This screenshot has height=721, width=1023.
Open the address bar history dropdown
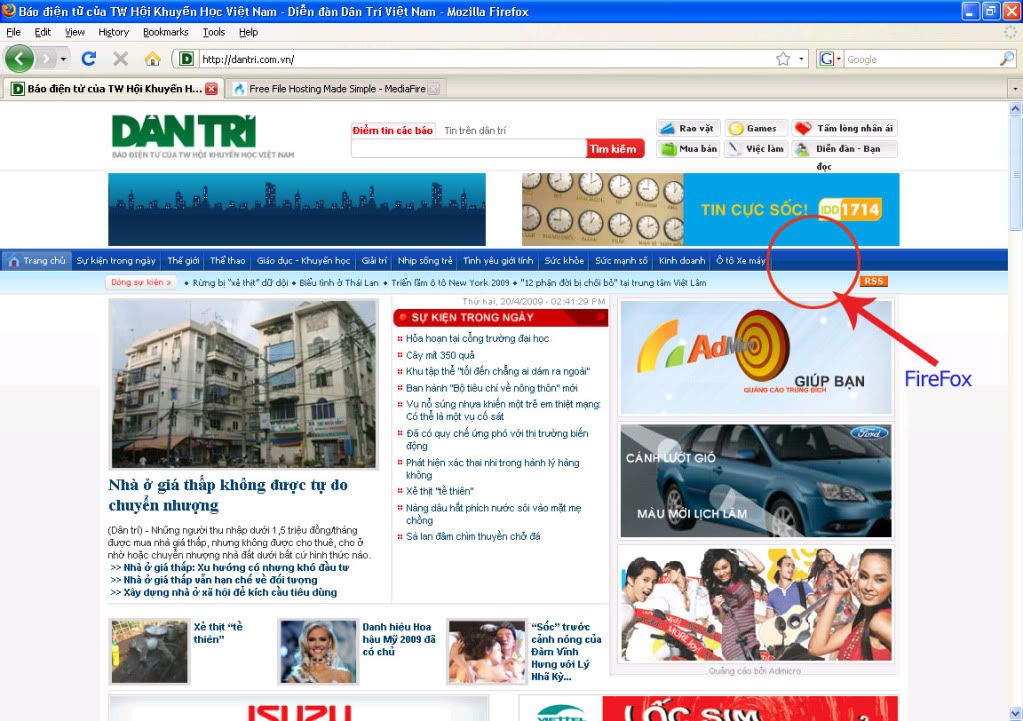(x=801, y=59)
